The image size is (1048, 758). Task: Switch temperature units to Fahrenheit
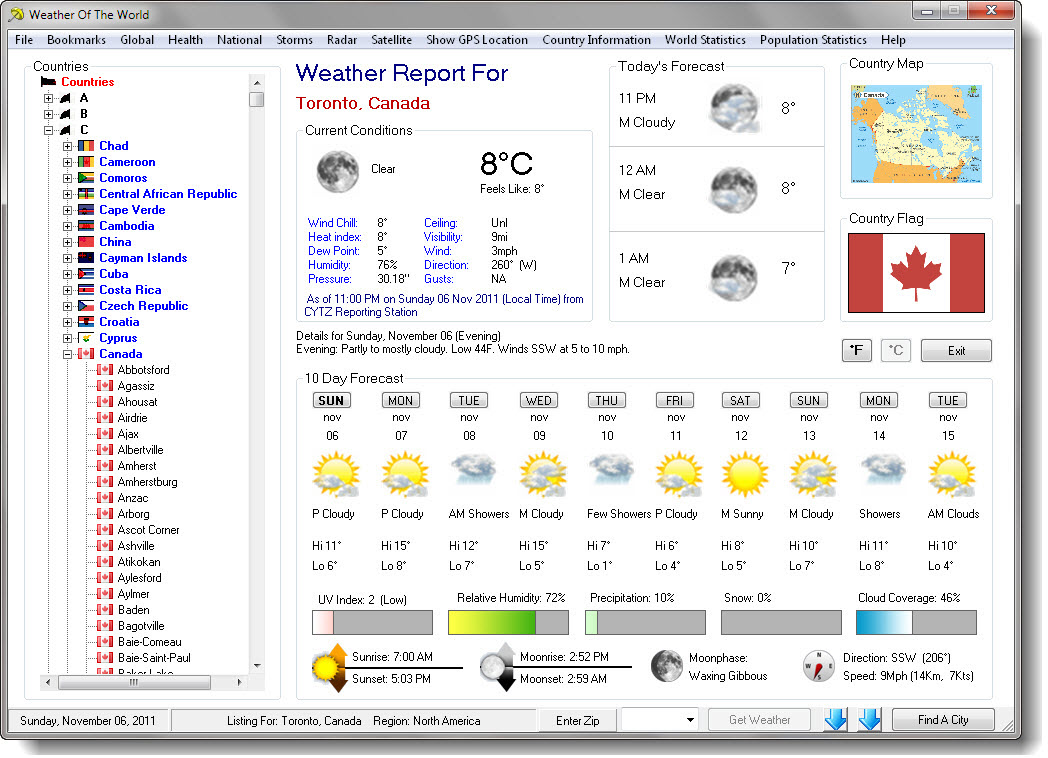point(856,351)
